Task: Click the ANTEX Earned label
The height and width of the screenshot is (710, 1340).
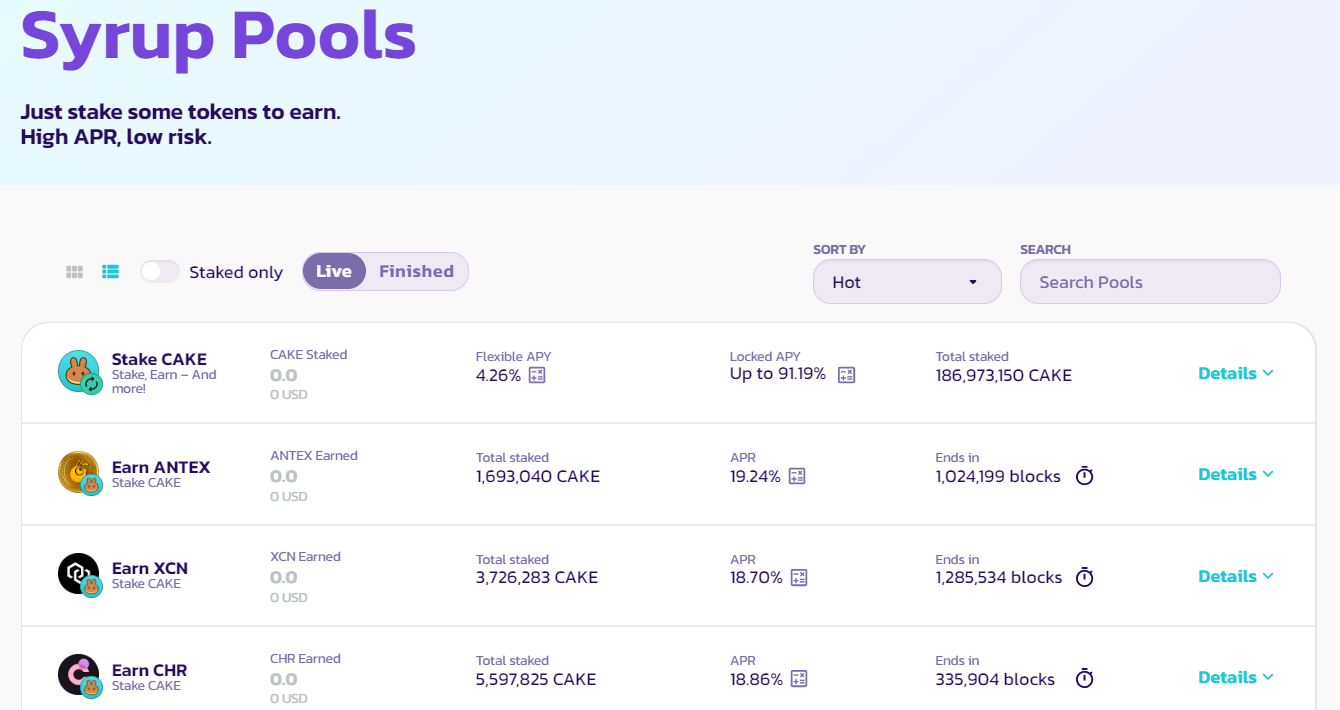Action: 314,455
